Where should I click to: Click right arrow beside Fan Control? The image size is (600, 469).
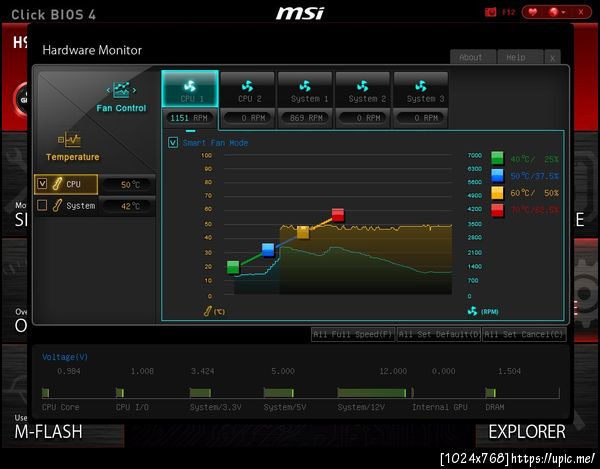pos(134,90)
